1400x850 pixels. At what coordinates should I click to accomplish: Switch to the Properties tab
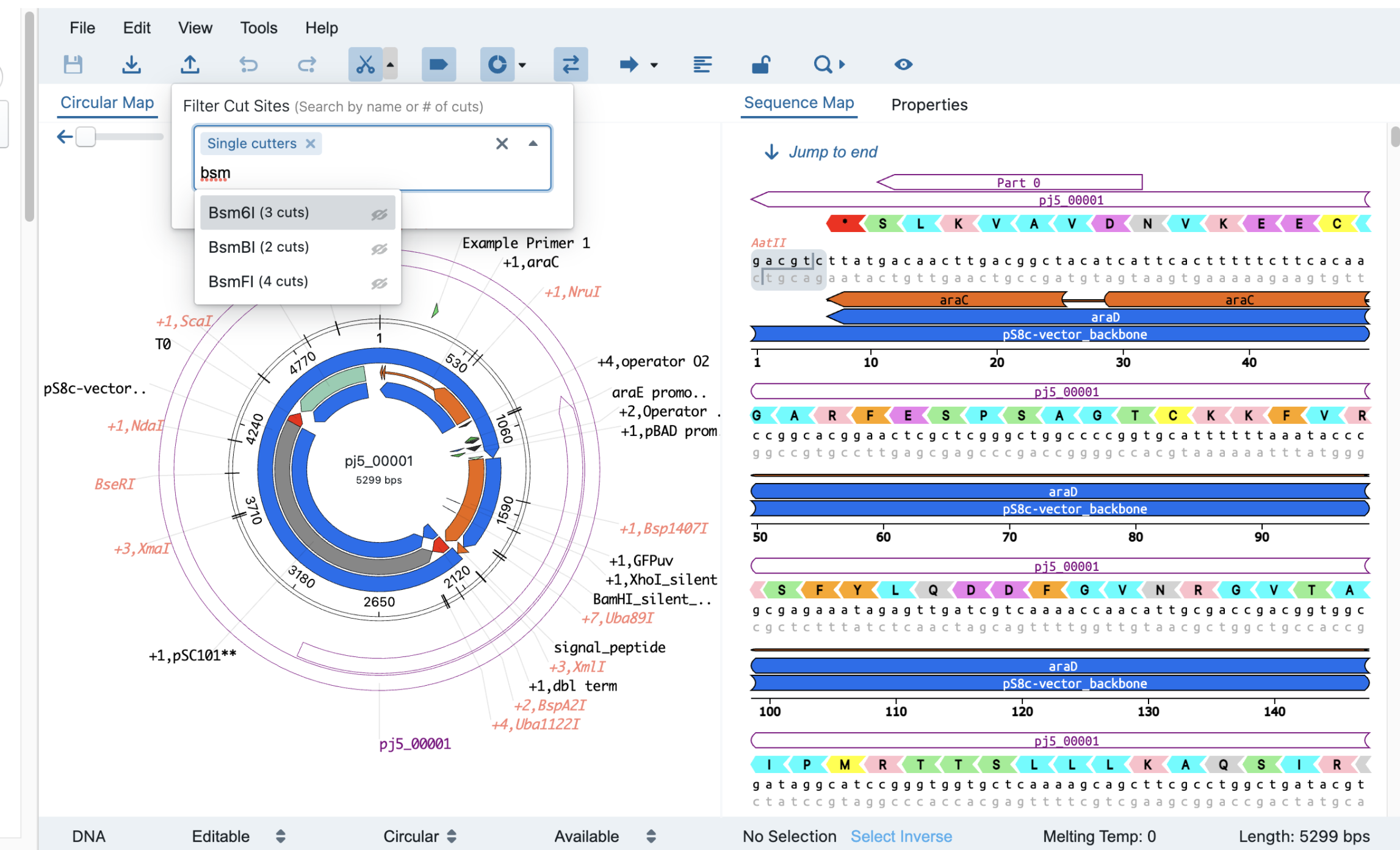click(928, 104)
